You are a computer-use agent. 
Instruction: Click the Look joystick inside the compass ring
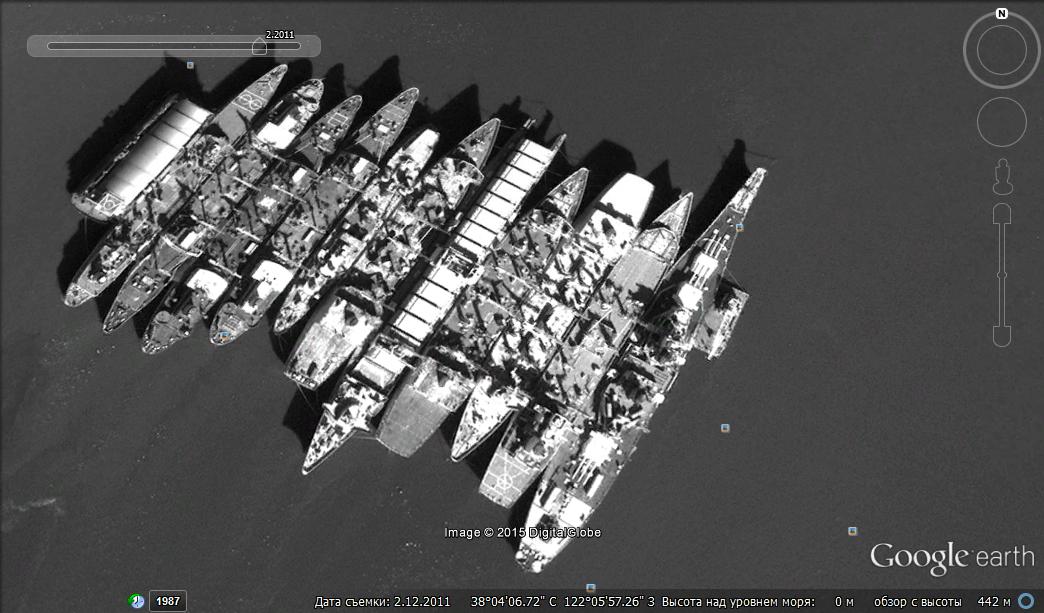(x=1001, y=50)
